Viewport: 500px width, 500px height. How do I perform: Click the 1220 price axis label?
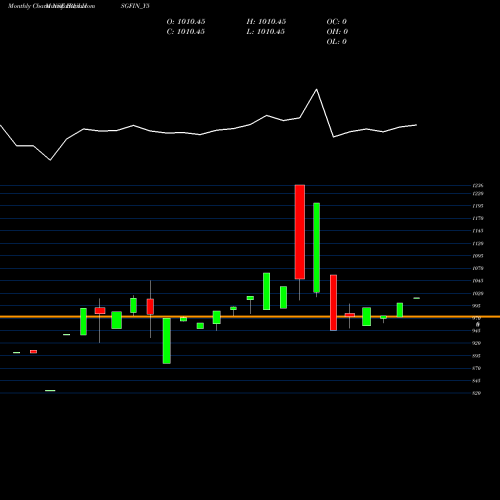click(x=478, y=194)
